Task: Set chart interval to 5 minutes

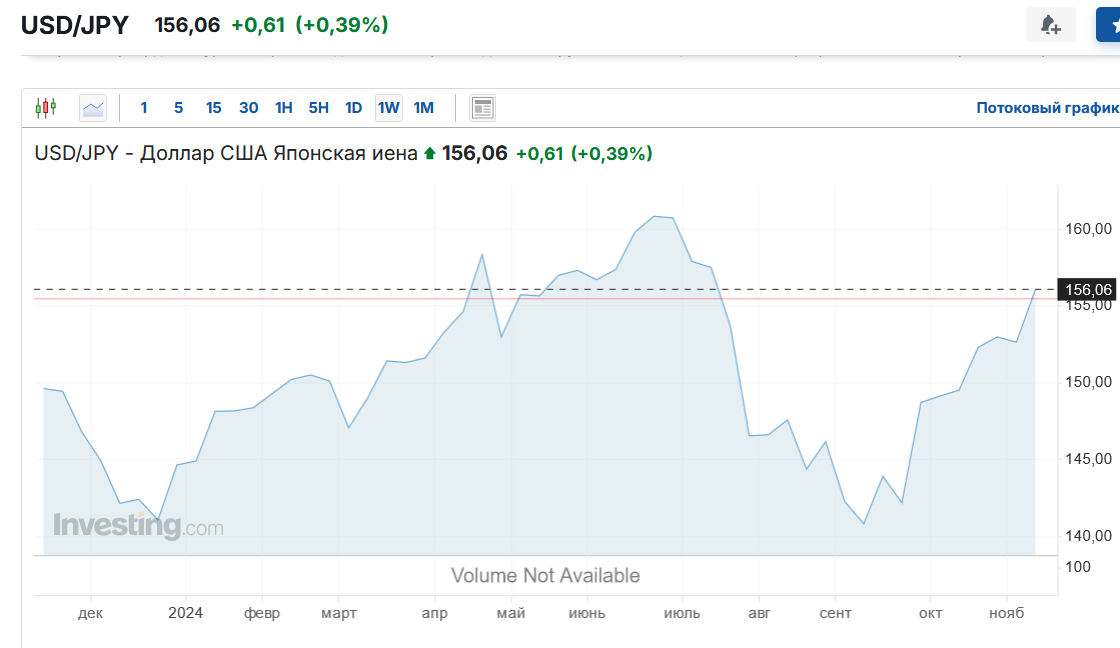Action: point(178,108)
